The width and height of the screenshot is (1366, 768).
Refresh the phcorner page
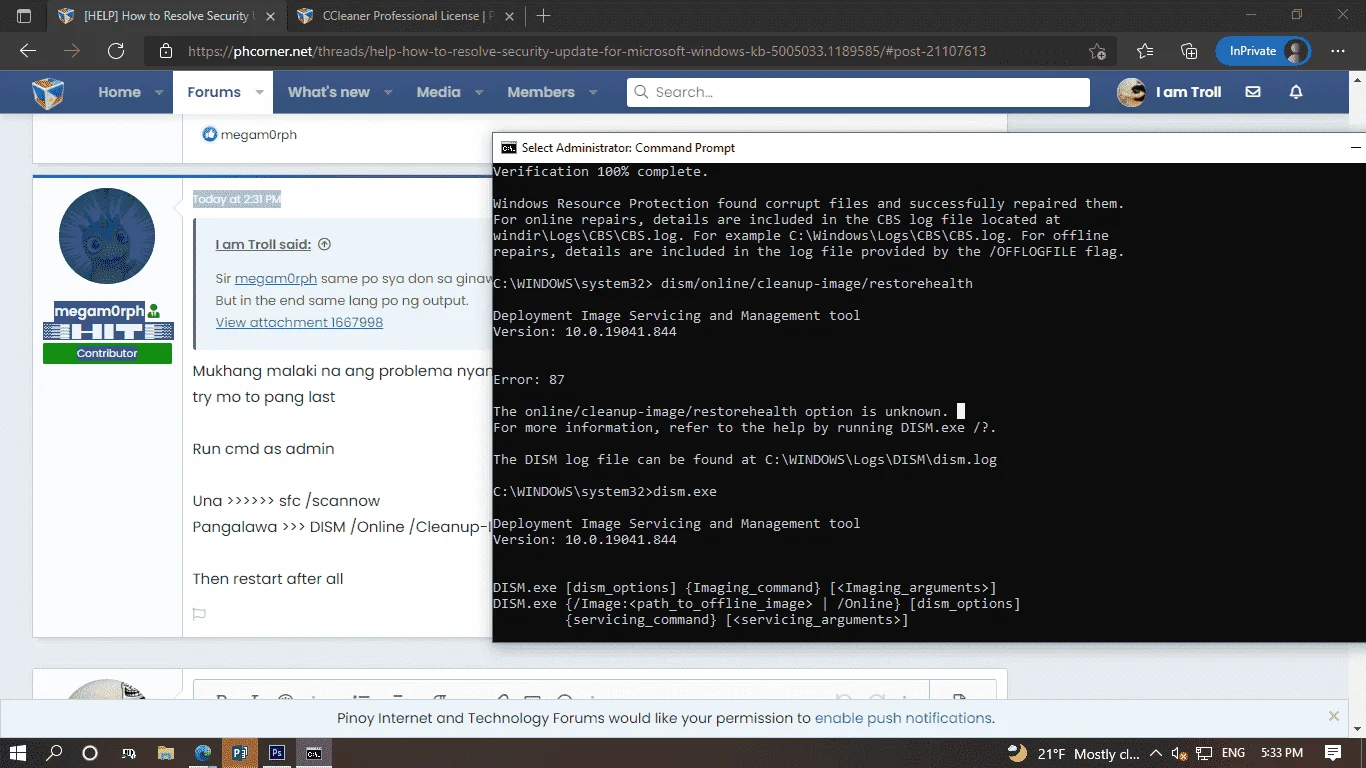pyautogui.click(x=116, y=51)
